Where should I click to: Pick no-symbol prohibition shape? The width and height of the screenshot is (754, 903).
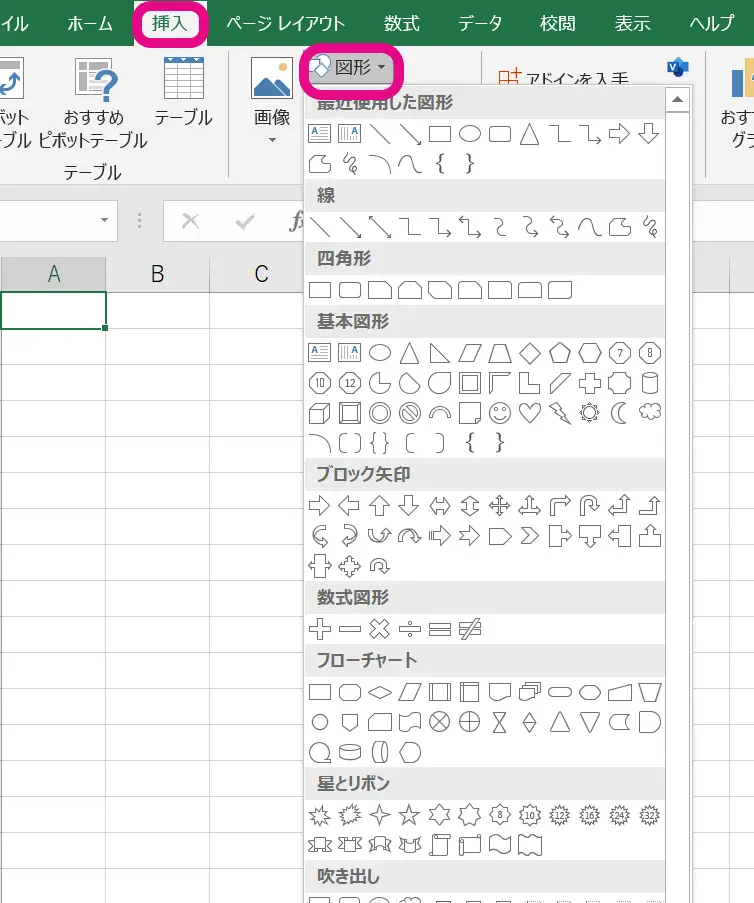(x=410, y=413)
